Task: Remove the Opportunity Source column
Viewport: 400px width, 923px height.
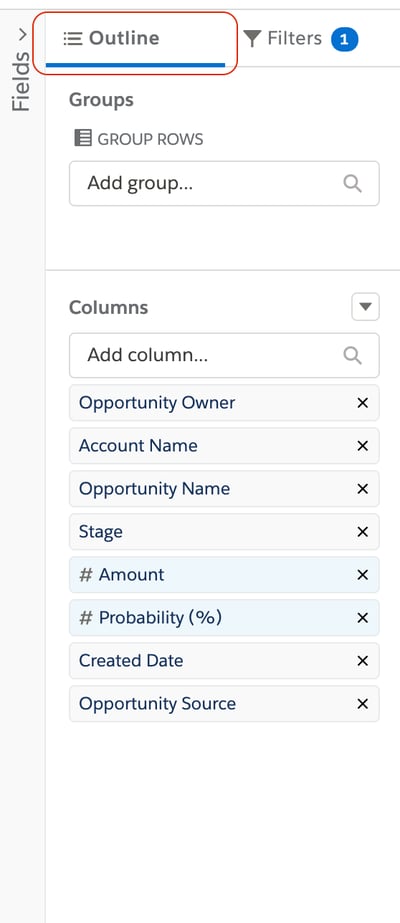Action: 362,704
